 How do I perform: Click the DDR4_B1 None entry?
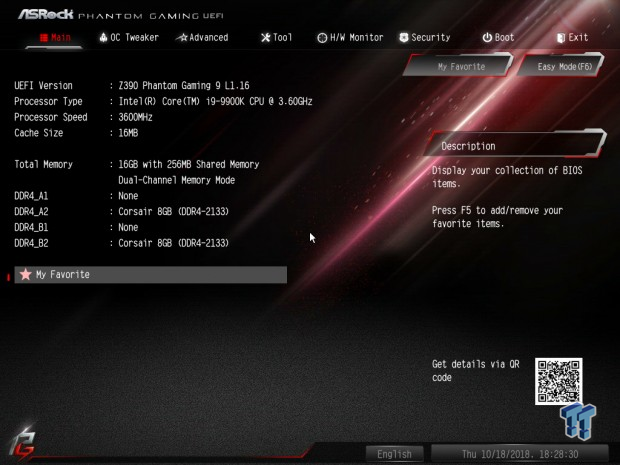pyautogui.click(x=128, y=227)
